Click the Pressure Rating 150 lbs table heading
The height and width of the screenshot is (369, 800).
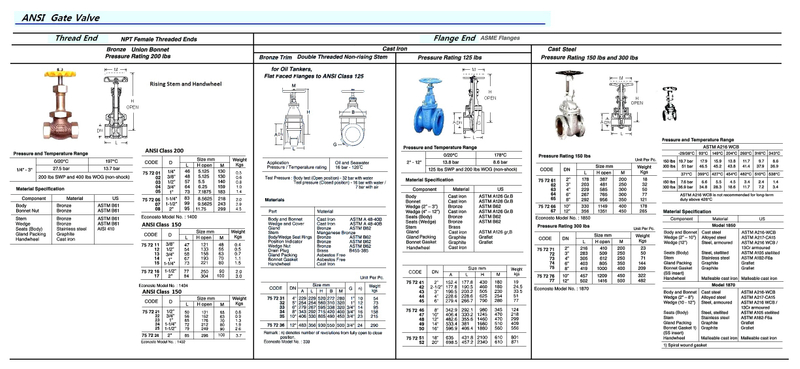pos(565,156)
